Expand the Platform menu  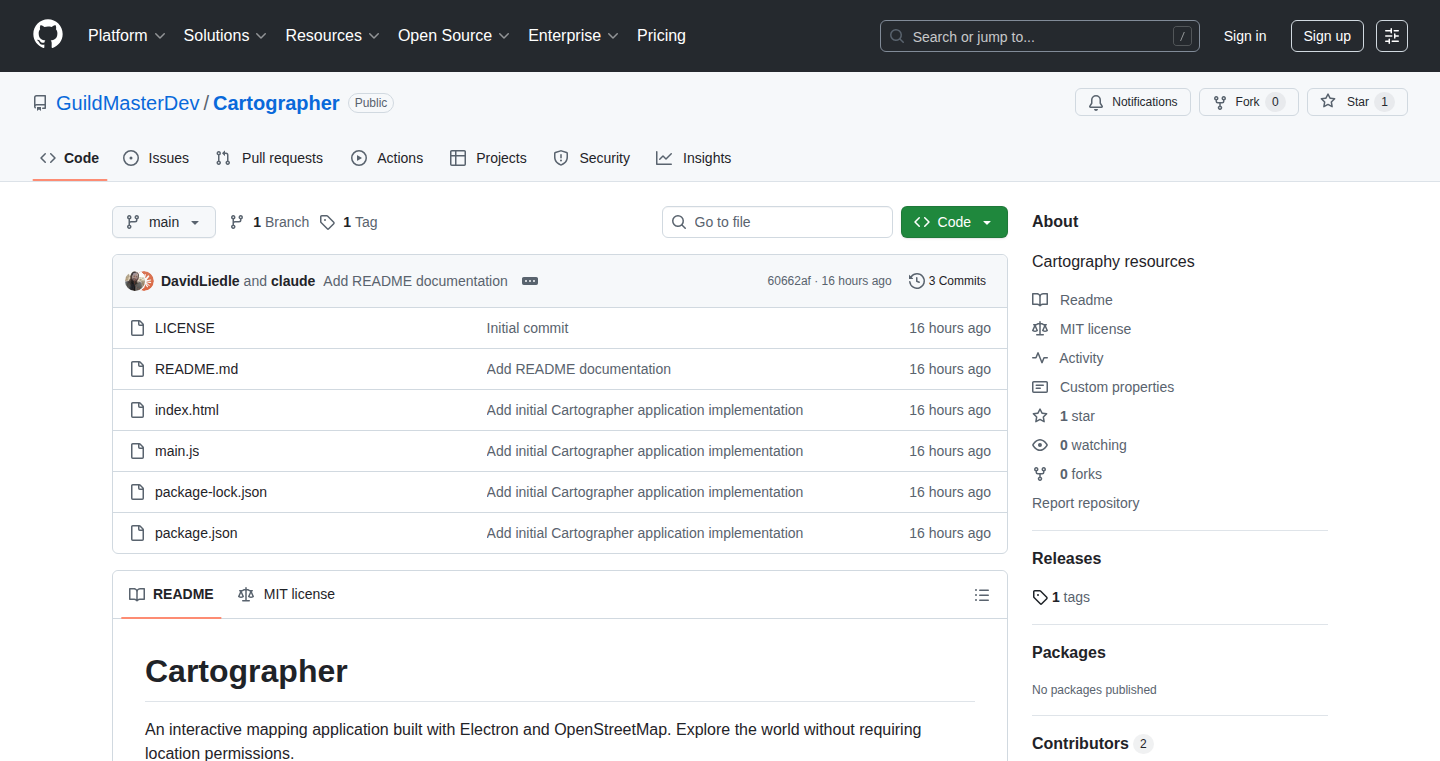tap(126, 36)
